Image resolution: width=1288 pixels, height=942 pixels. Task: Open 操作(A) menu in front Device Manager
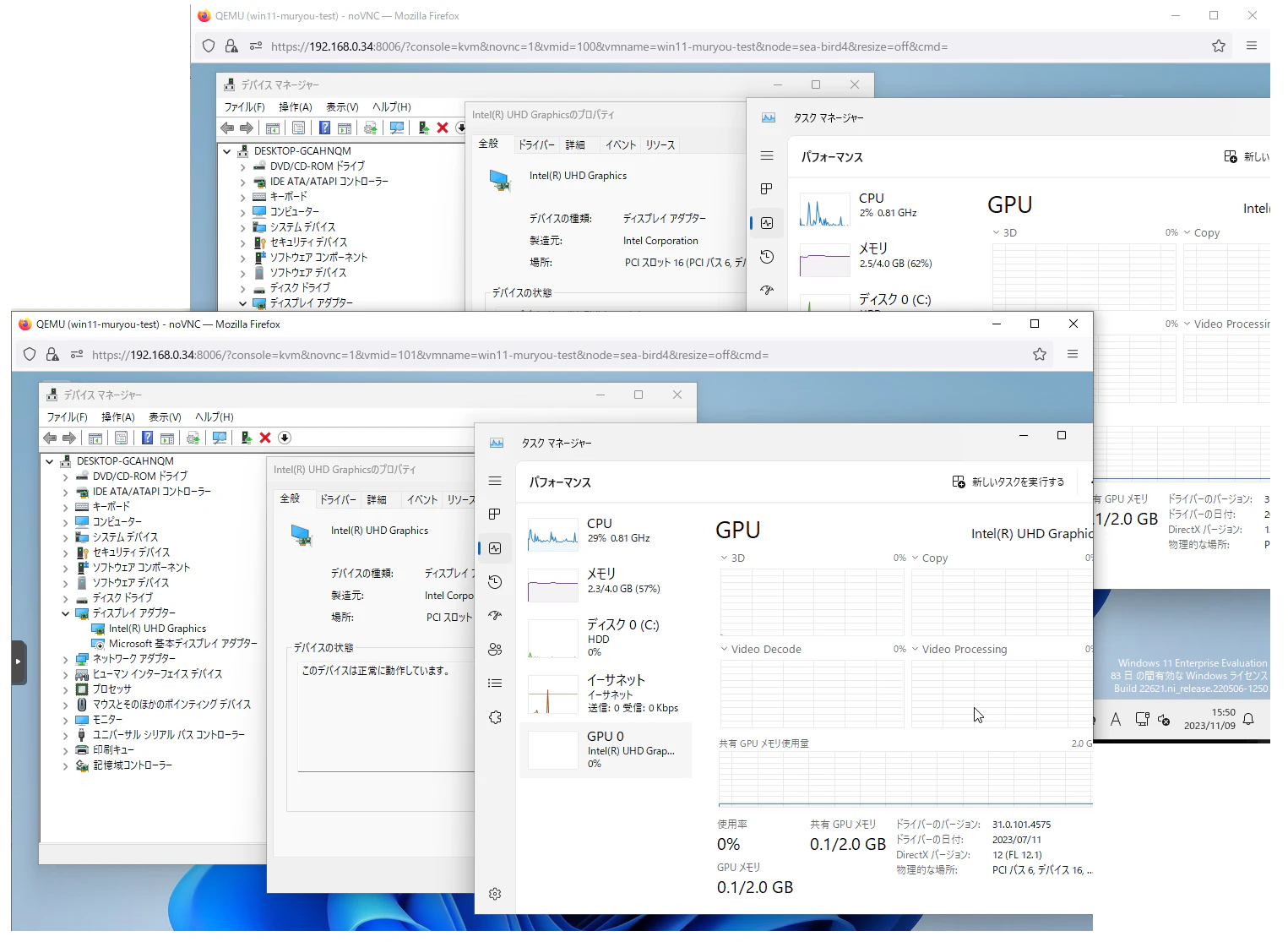118,417
